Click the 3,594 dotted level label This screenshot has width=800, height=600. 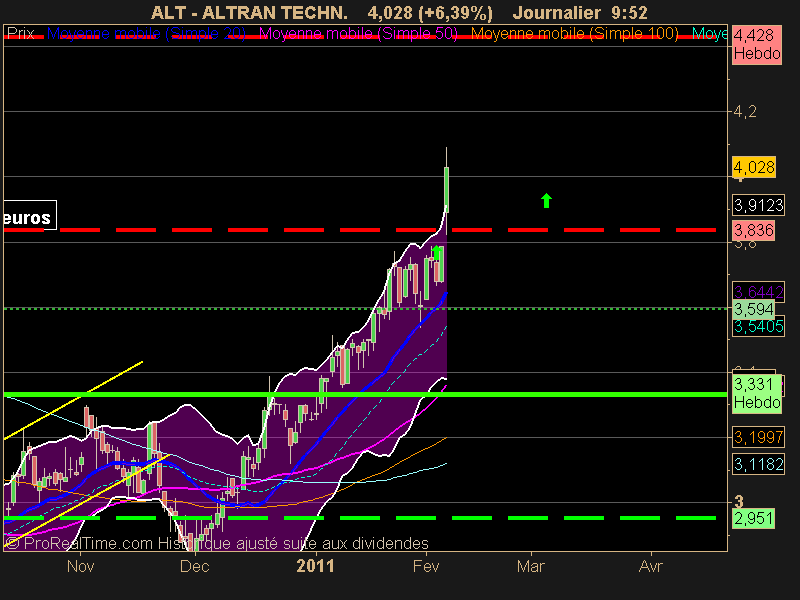tap(754, 309)
